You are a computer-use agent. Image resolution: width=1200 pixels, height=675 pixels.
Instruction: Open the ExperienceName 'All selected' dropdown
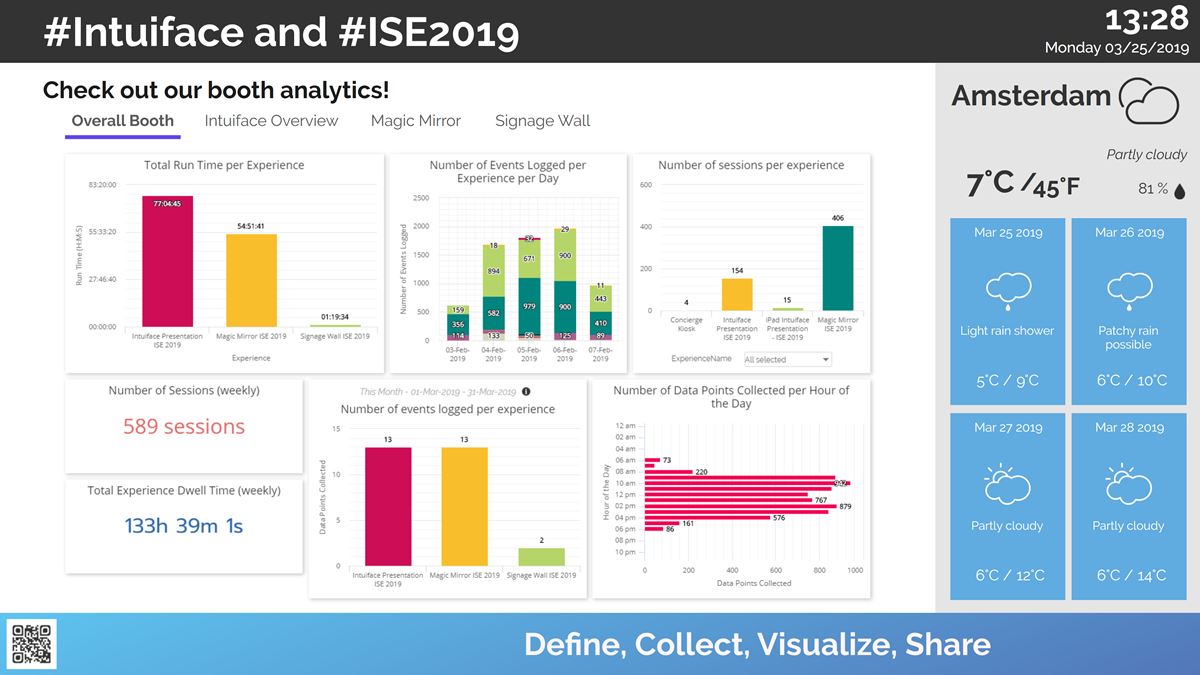[787, 359]
